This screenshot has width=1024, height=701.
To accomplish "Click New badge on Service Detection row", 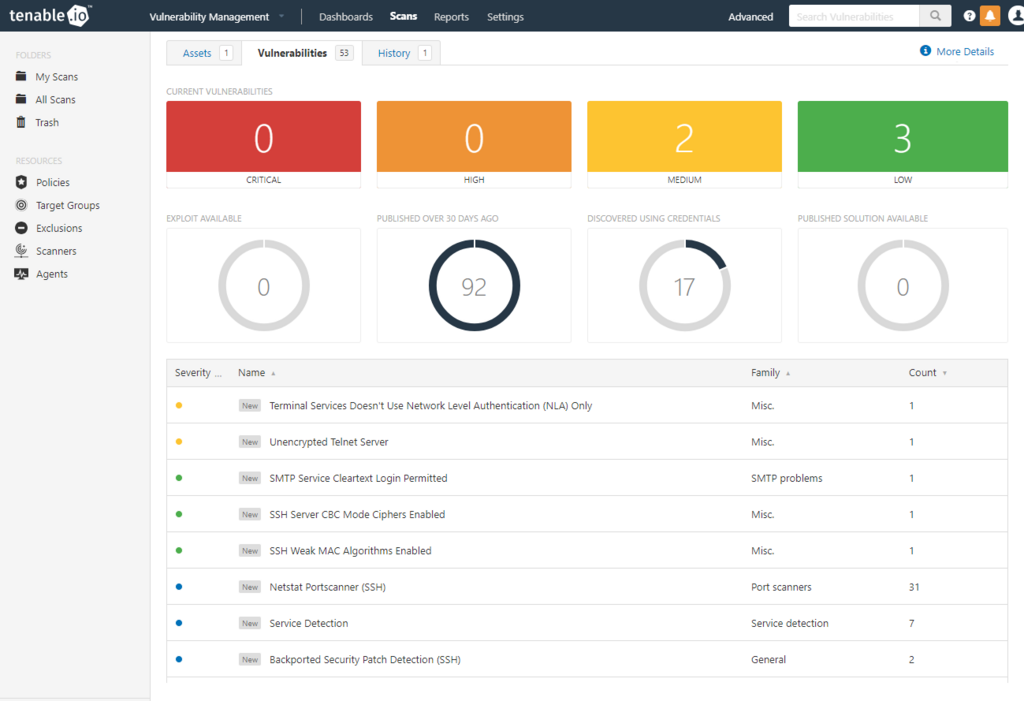I will [249, 623].
